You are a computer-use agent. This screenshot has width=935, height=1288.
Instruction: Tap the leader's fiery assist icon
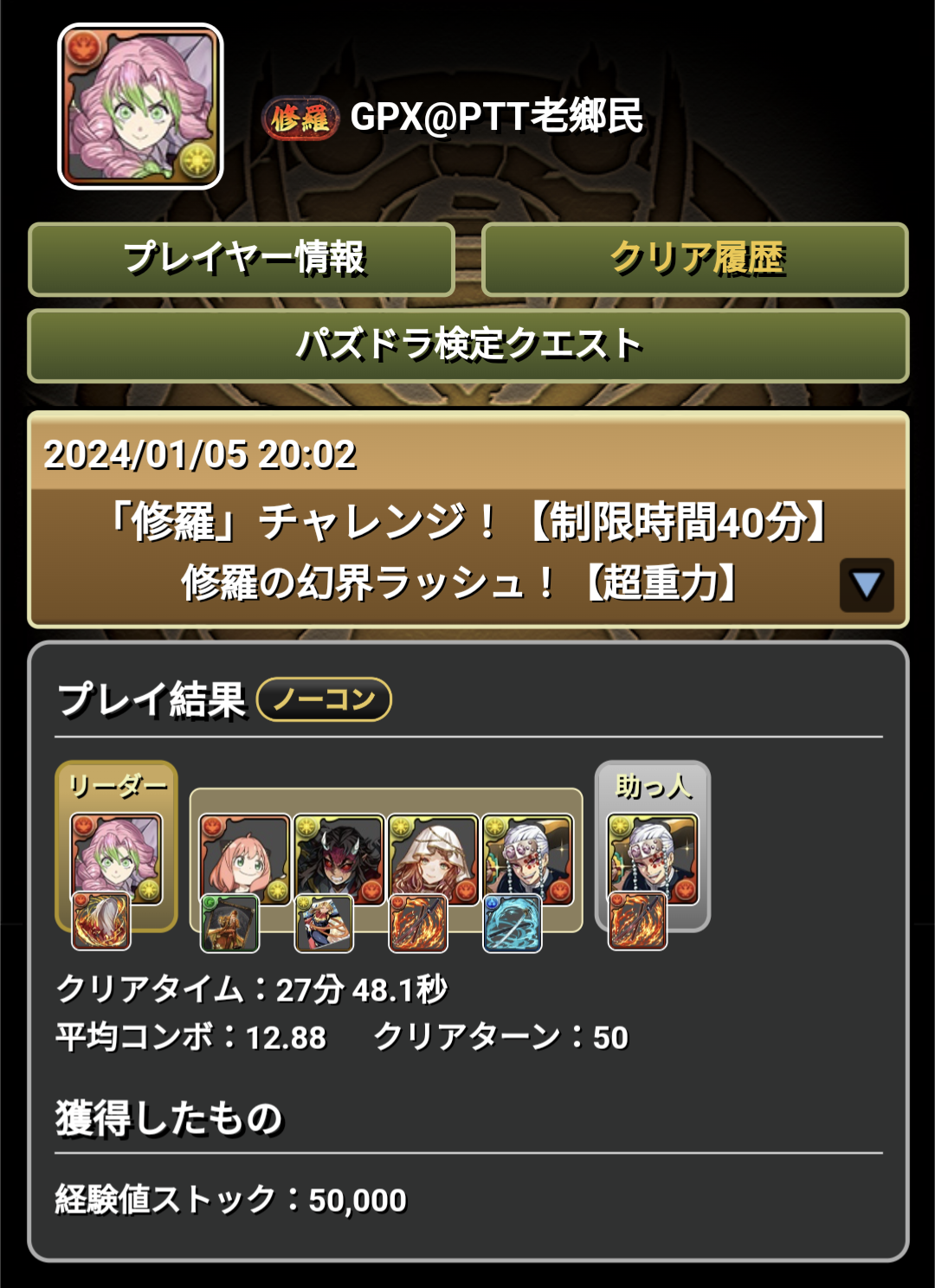[x=100, y=921]
